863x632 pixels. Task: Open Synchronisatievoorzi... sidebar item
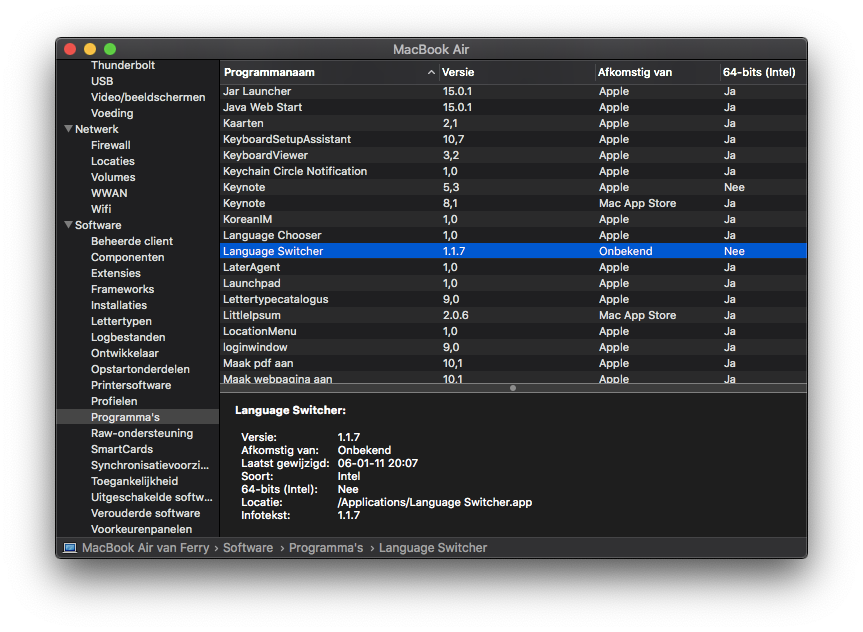[x=150, y=465]
